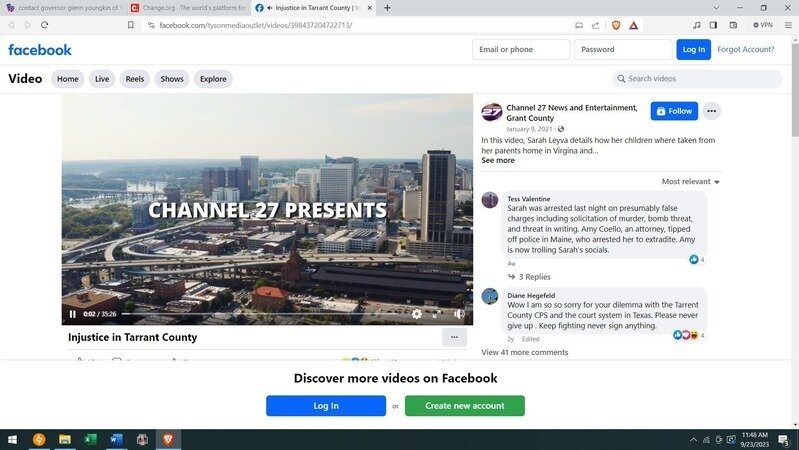Open more options next to Follow button
Image resolution: width=799 pixels, height=450 pixels.
coord(712,111)
